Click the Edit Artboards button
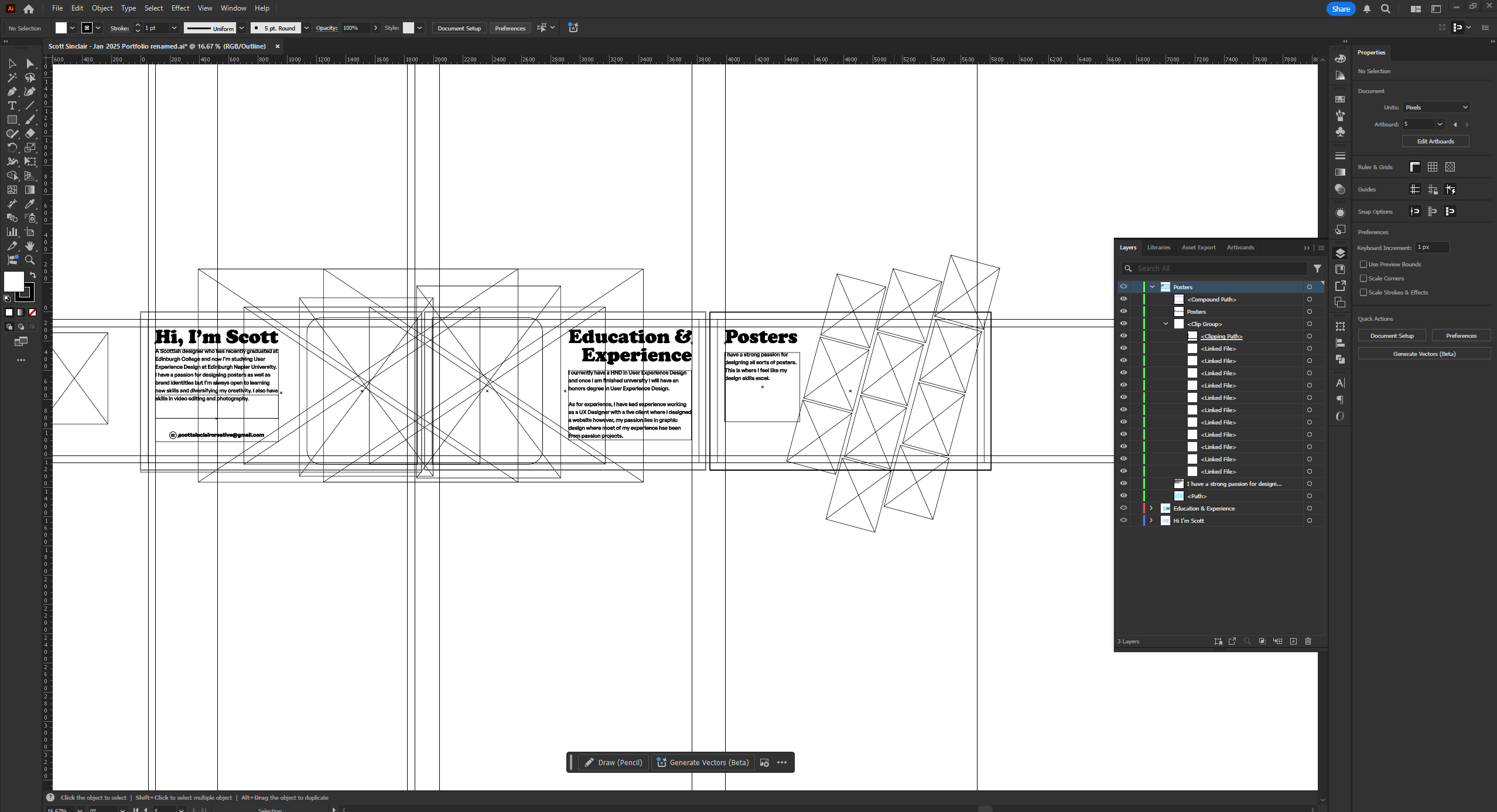This screenshot has height=812, width=1497. (1434, 141)
